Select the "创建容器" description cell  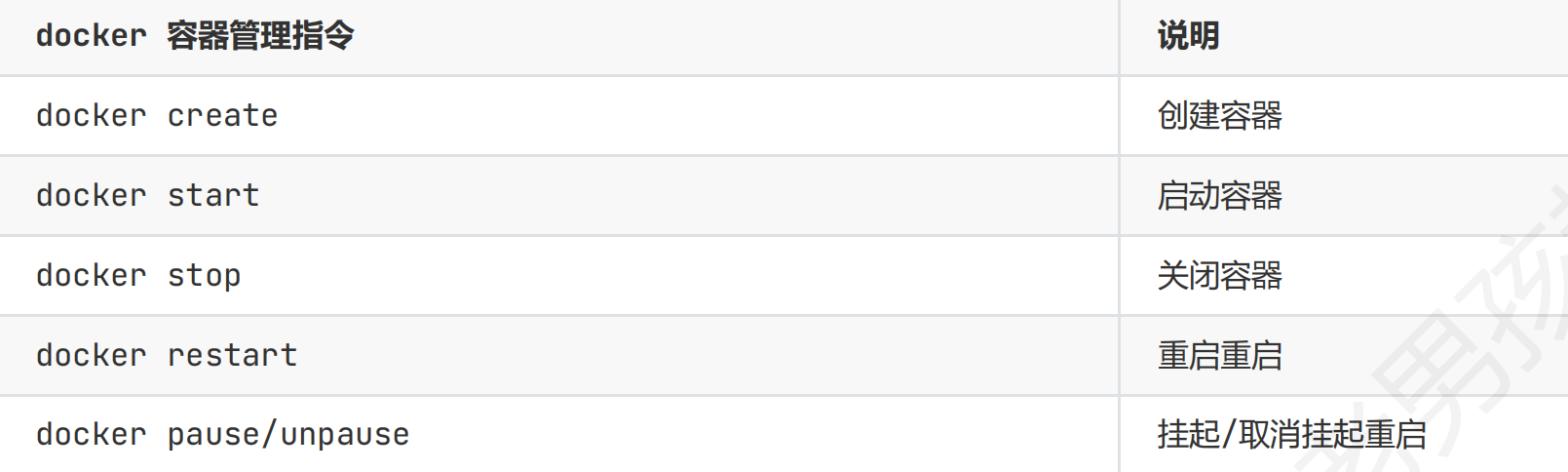(x=1219, y=116)
